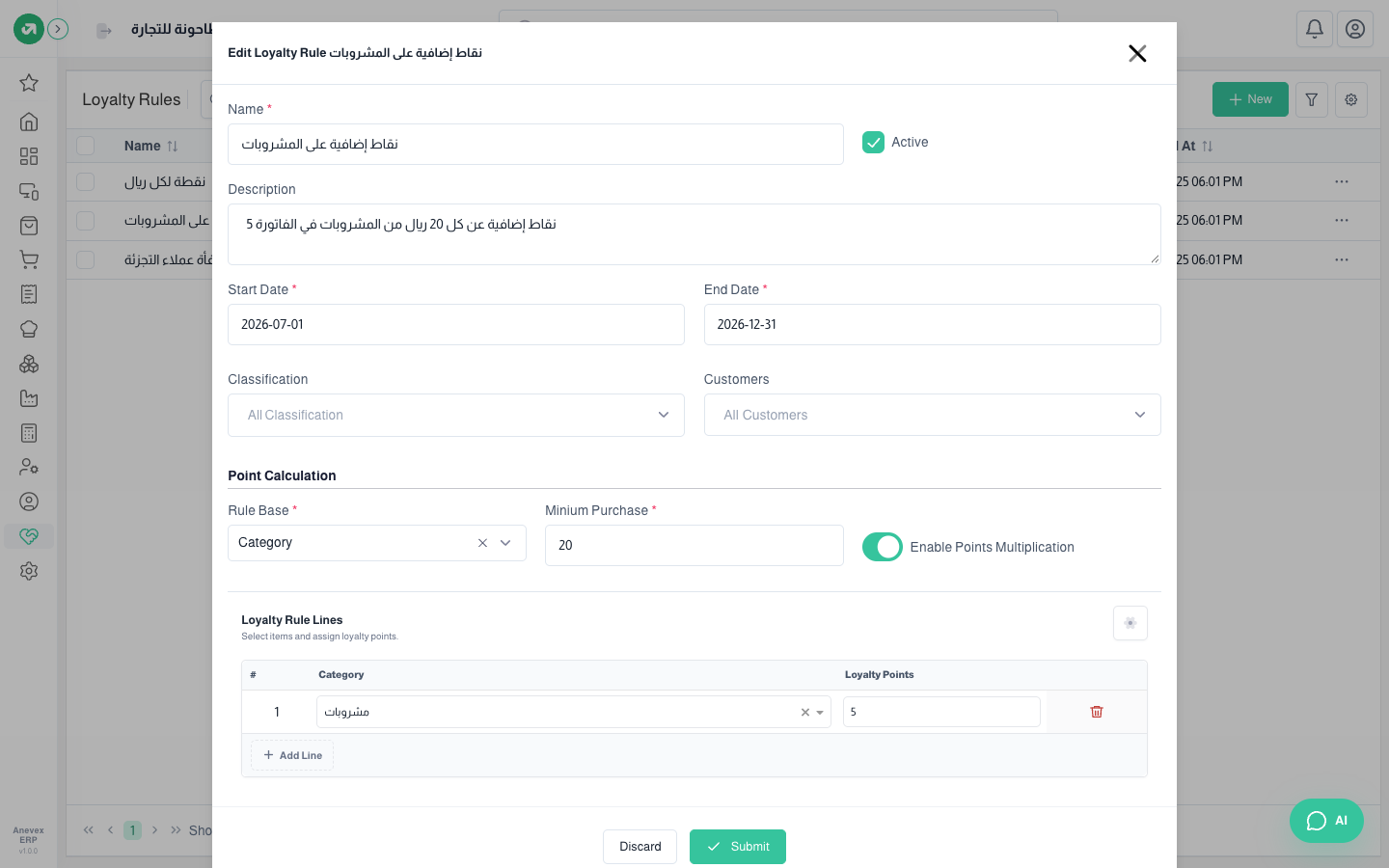Check the نقطة لكل ريال row checkbox

click(x=86, y=181)
